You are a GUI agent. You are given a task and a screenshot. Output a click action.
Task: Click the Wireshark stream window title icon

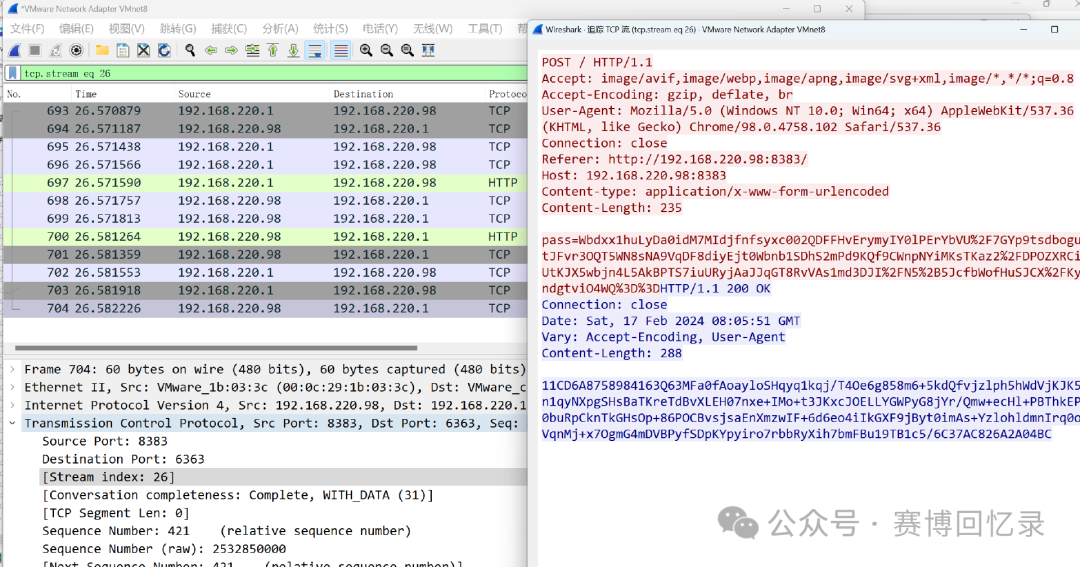[x=538, y=30]
